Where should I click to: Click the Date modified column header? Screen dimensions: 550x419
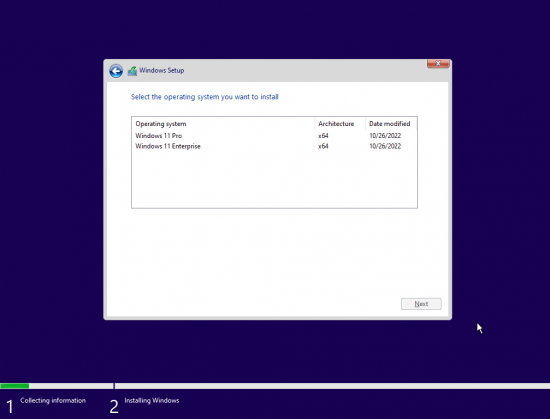[x=391, y=124]
